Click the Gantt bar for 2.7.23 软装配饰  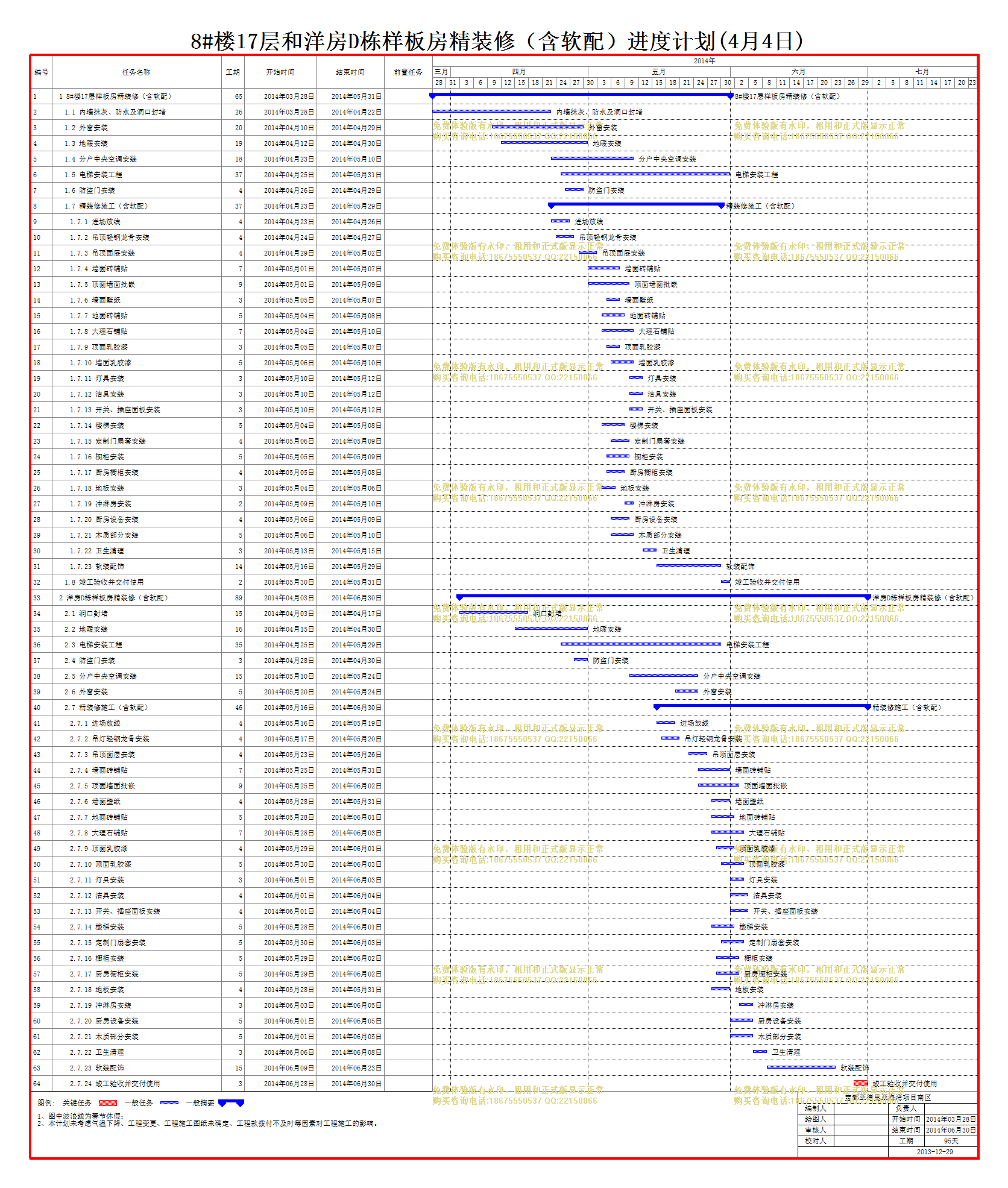click(801, 1067)
